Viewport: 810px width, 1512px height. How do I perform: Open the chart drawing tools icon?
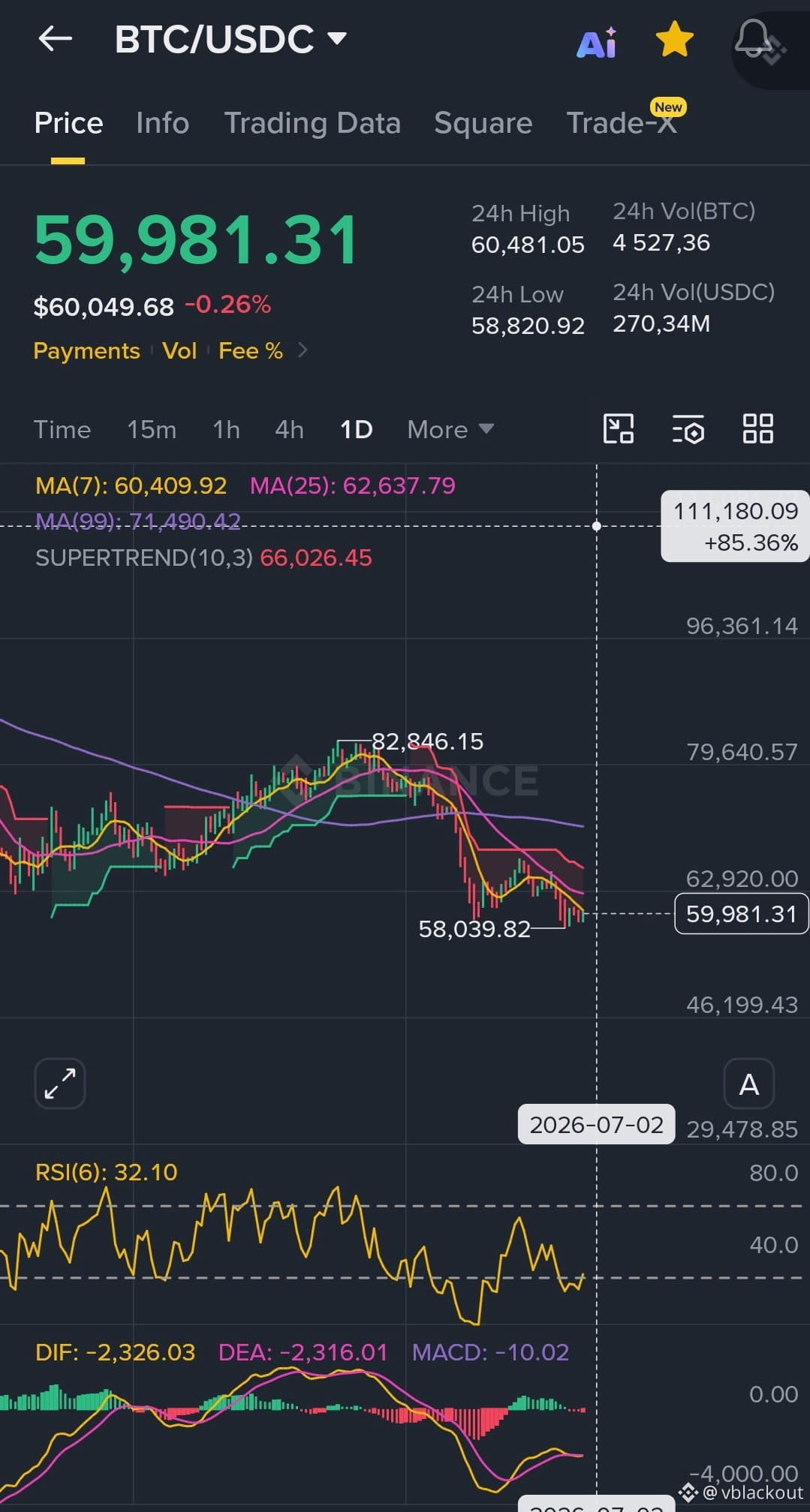(x=619, y=429)
